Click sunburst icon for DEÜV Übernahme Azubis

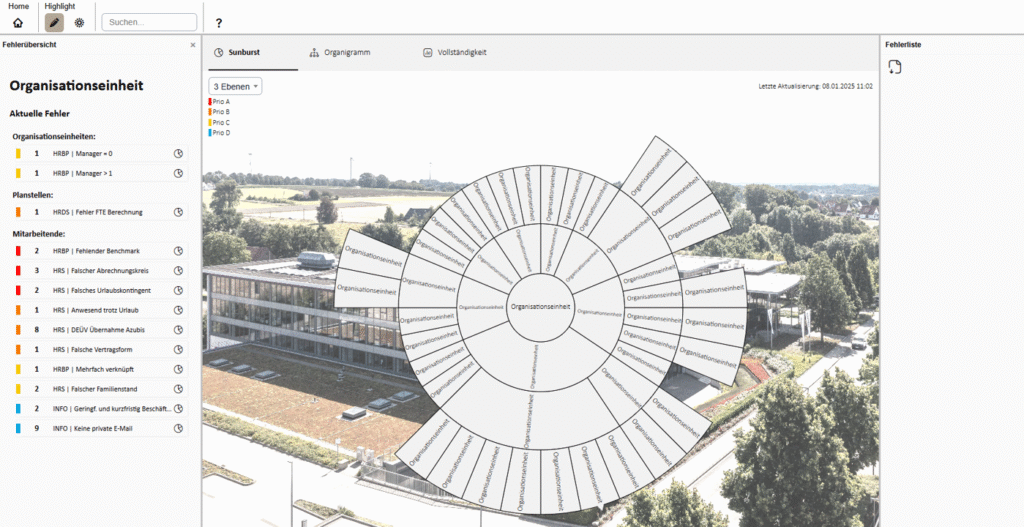click(178, 329)
